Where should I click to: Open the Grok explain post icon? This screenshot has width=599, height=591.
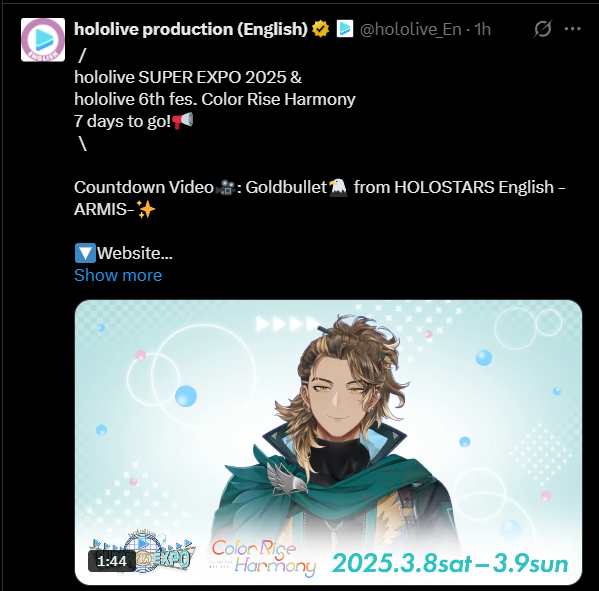pos(542,29)
